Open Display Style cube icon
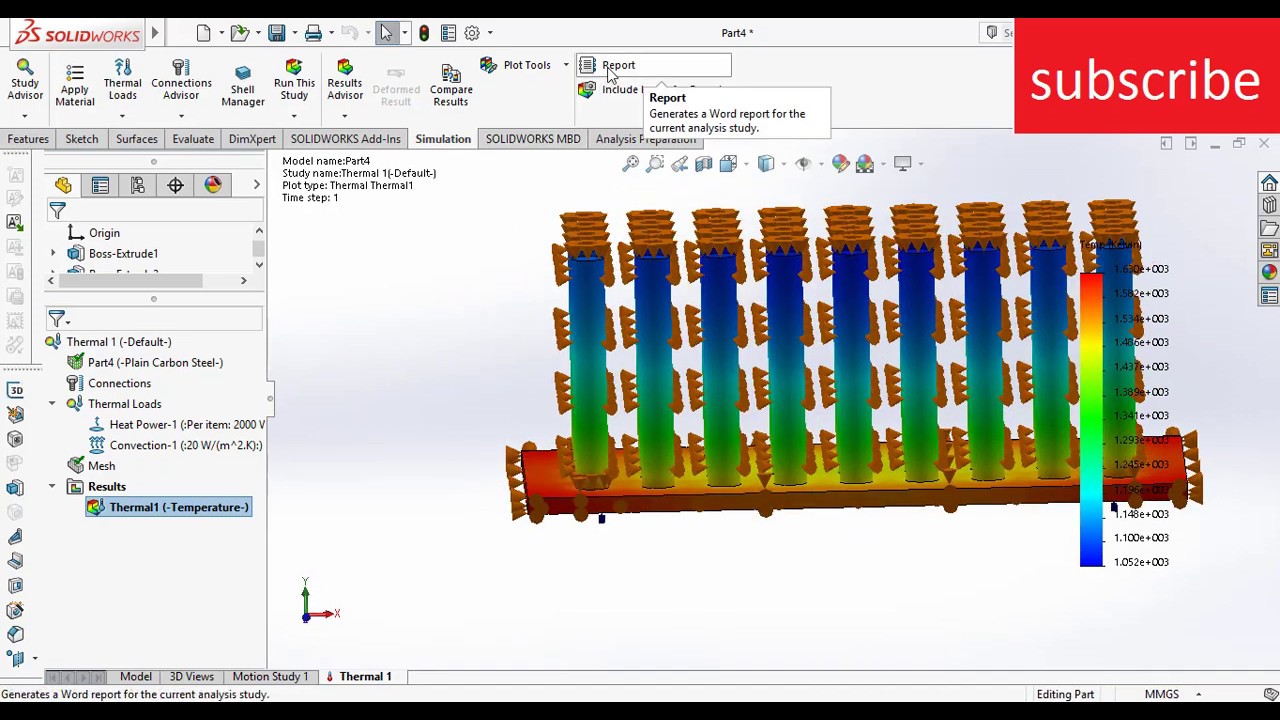The image size is (1280, 720). (765, 163)
